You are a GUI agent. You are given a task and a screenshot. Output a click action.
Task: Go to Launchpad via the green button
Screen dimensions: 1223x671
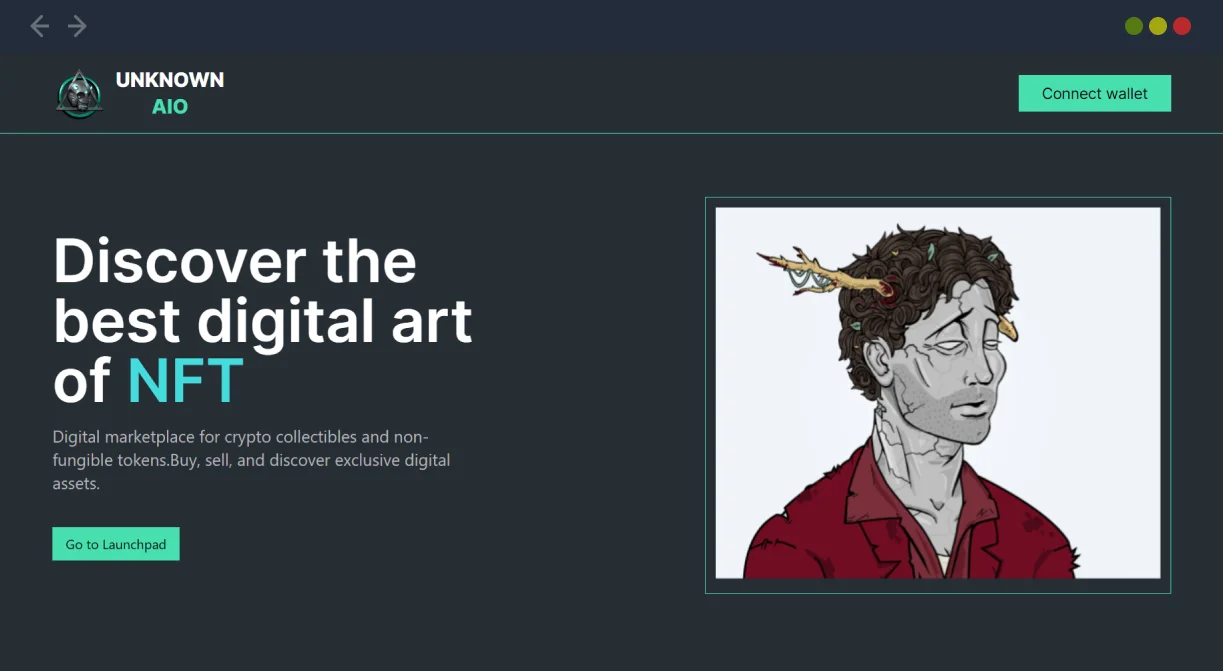point(116,544)
